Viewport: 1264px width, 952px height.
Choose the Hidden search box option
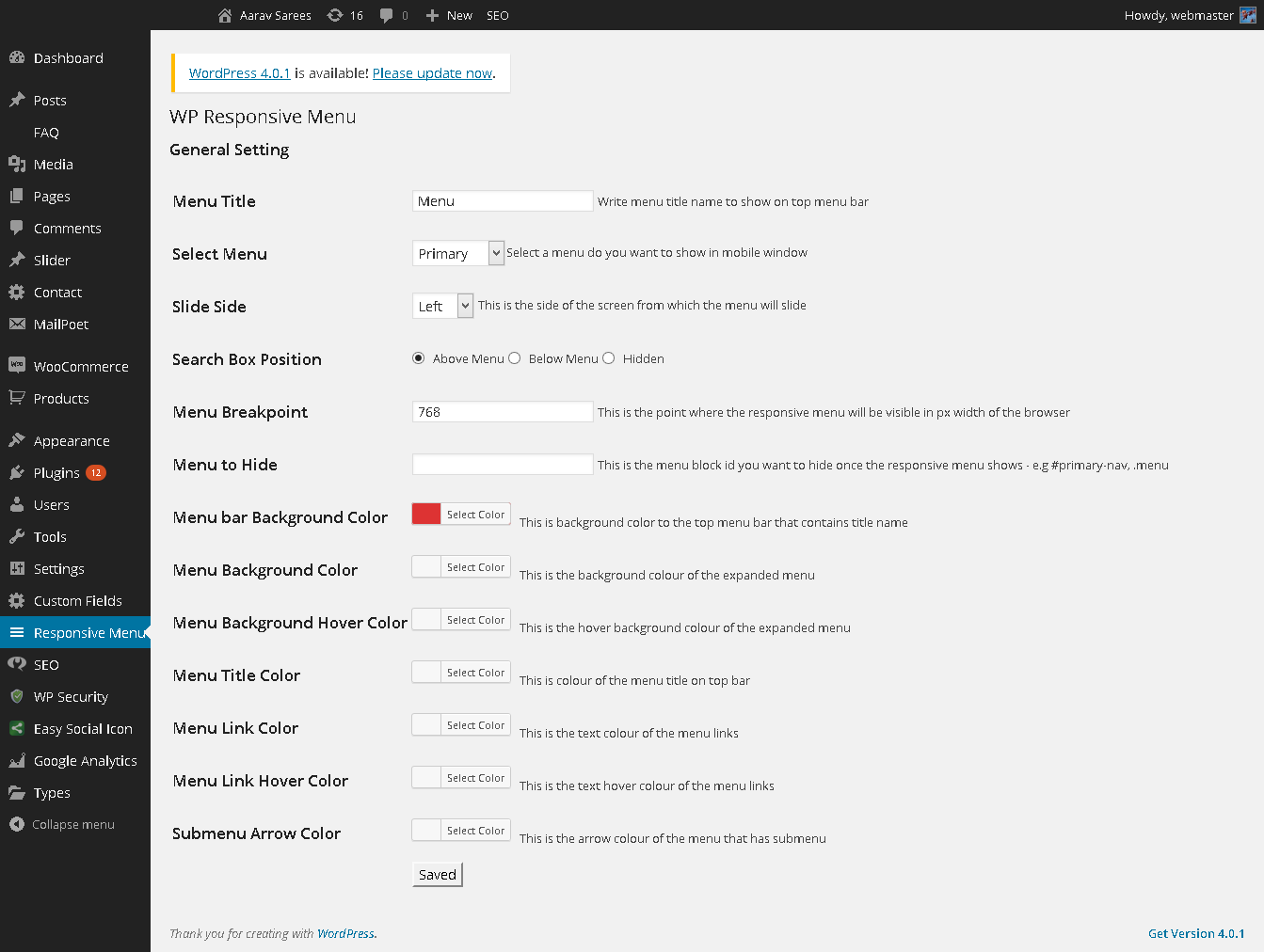coord(609,358)
